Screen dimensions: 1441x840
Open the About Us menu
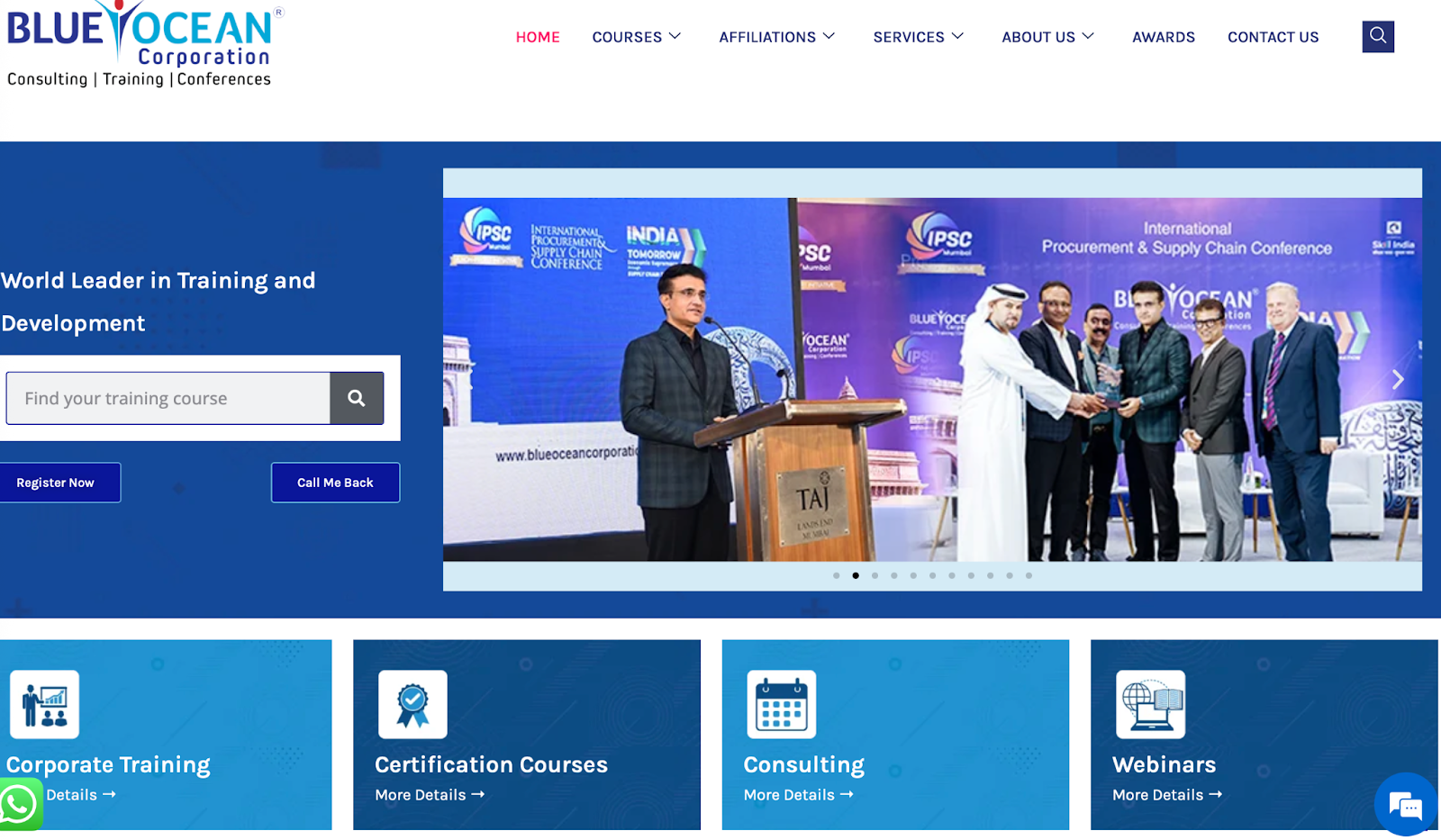(x=1038, y=37)
